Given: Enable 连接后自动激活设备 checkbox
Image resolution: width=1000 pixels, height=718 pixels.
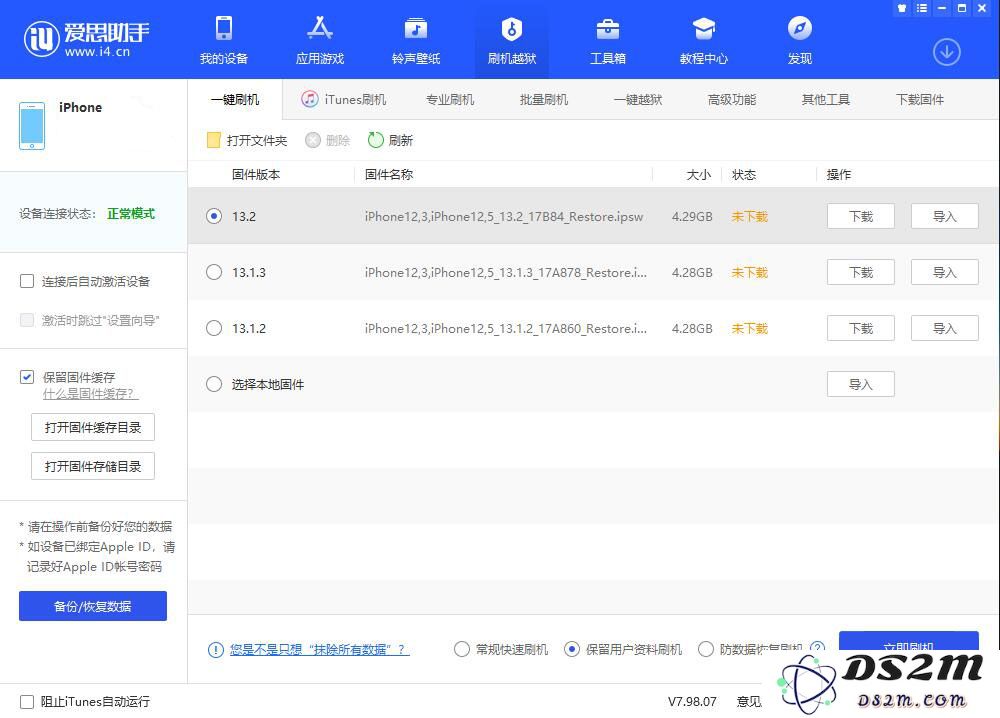Looking at the screenshot, I should coord(27,281).
